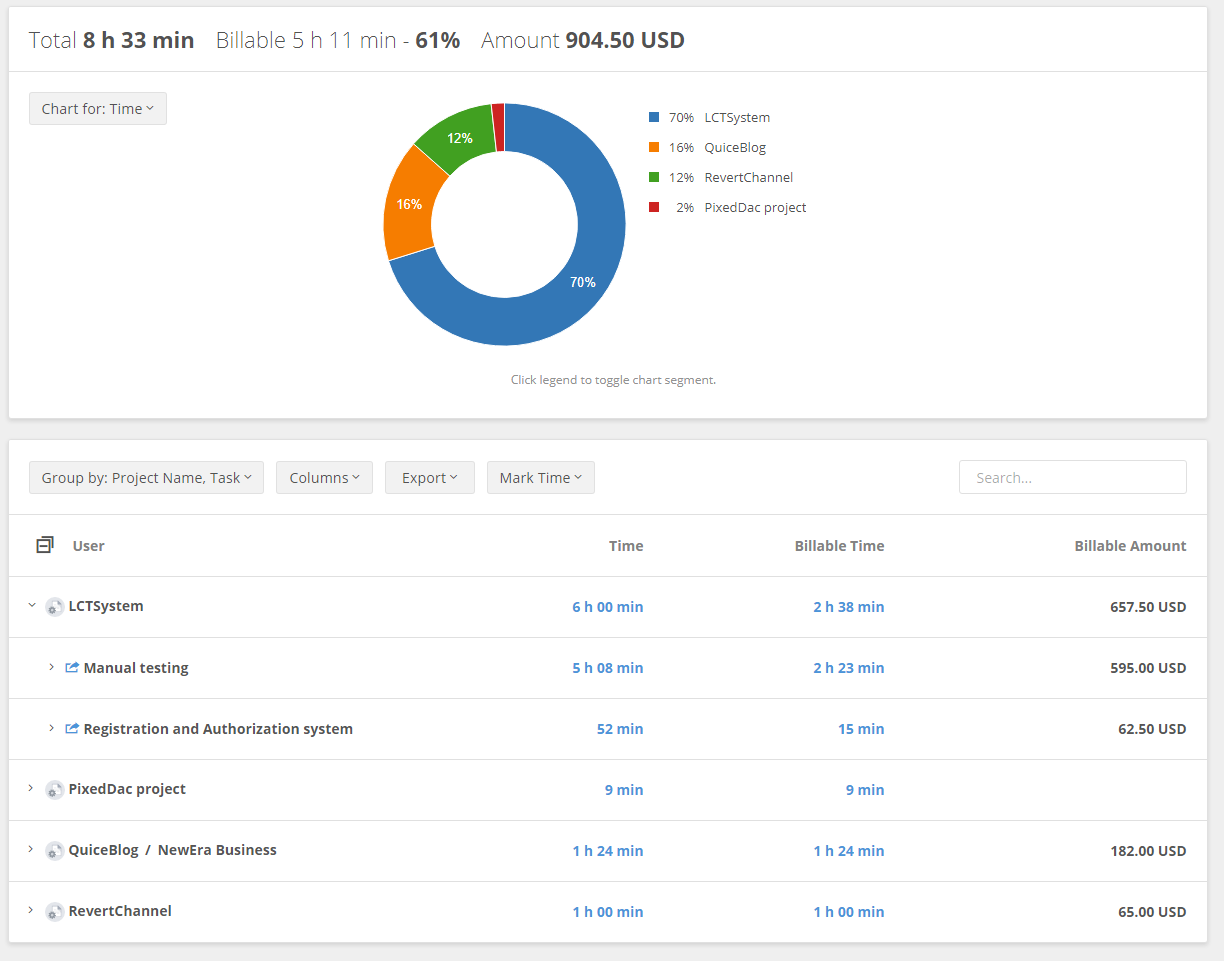Collapse the LCTSystem project row

pyautogui.click(x=32, y=605)
